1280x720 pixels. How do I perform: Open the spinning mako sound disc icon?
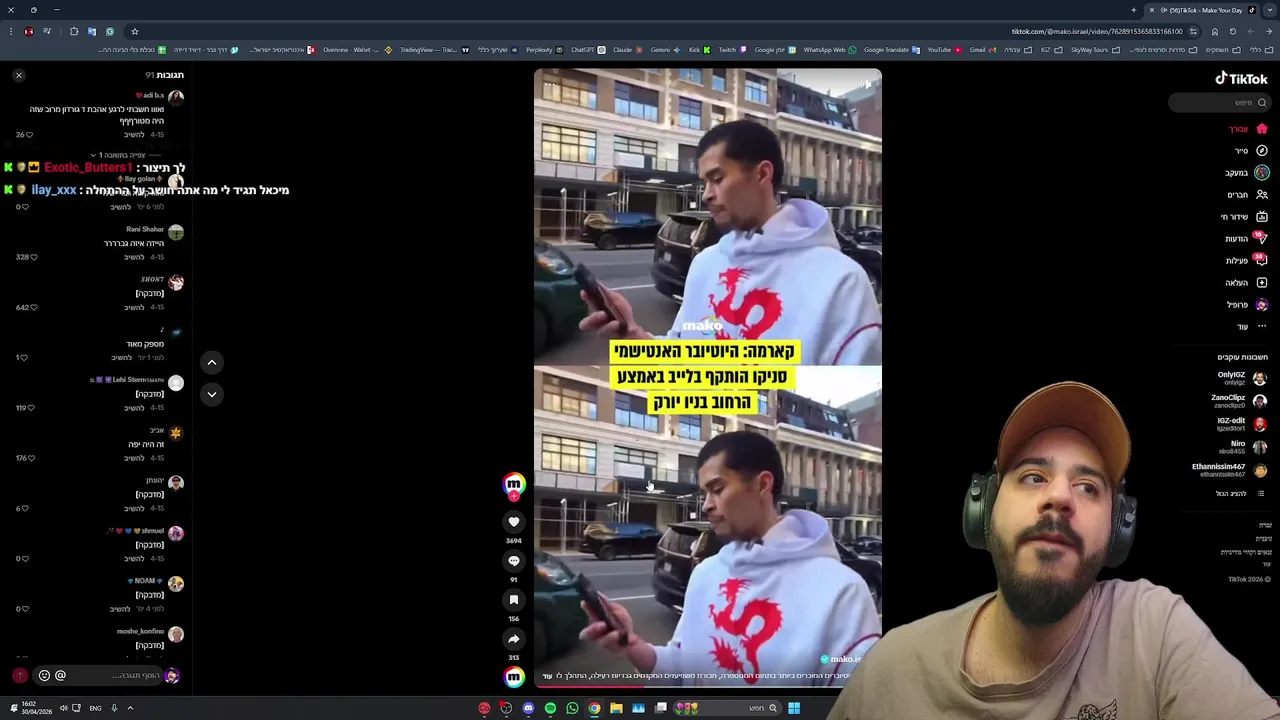(x=514, y=677)
